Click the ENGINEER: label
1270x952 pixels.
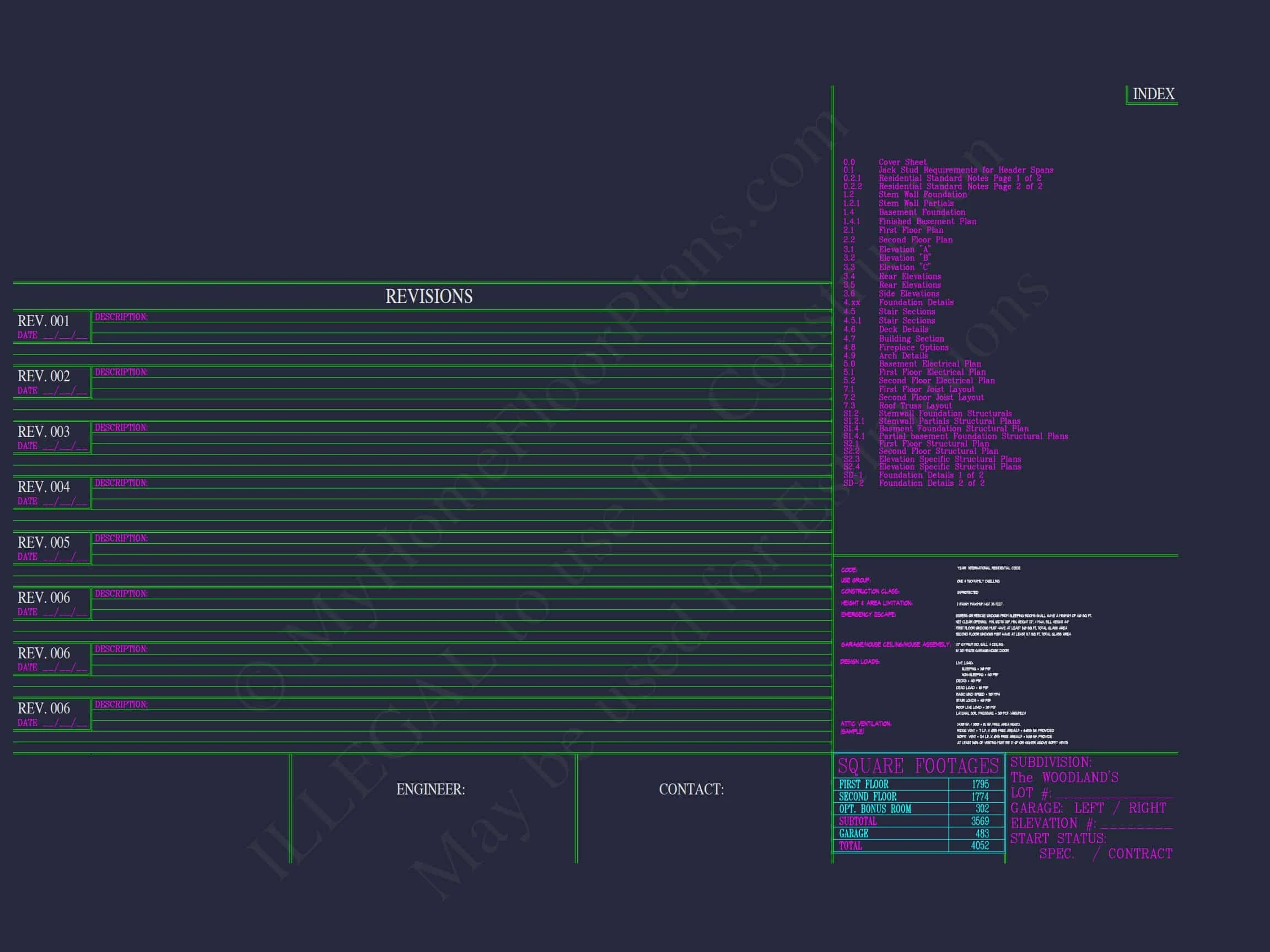[430, 789]
